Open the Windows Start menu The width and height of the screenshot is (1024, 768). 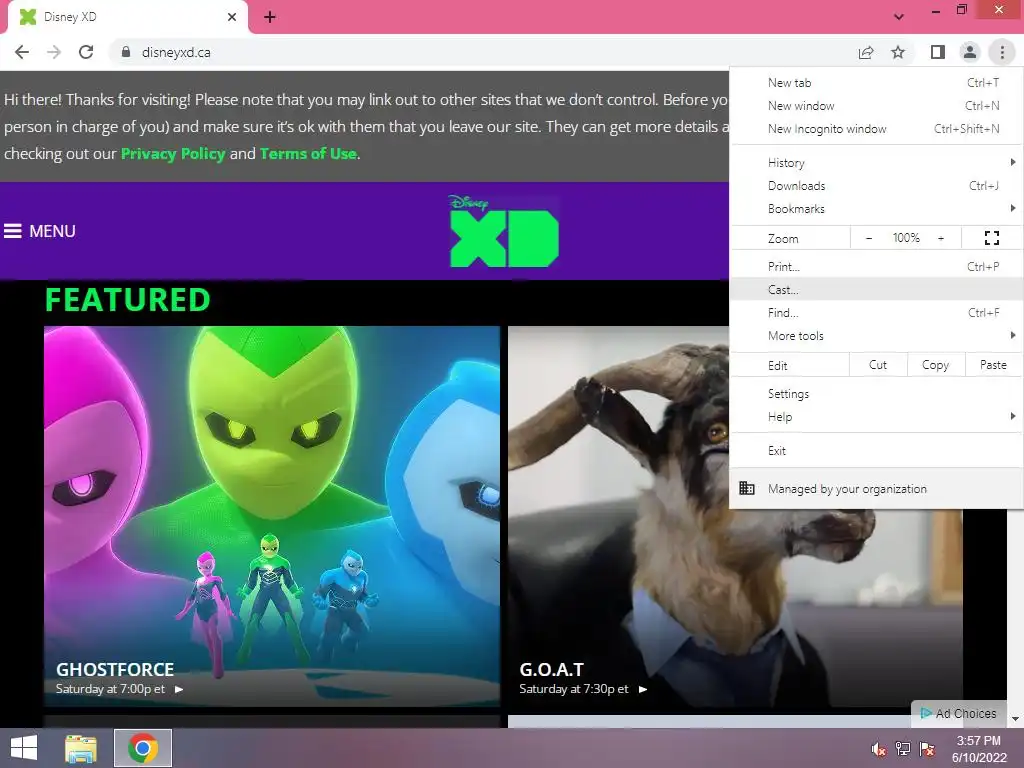[24, 748]
